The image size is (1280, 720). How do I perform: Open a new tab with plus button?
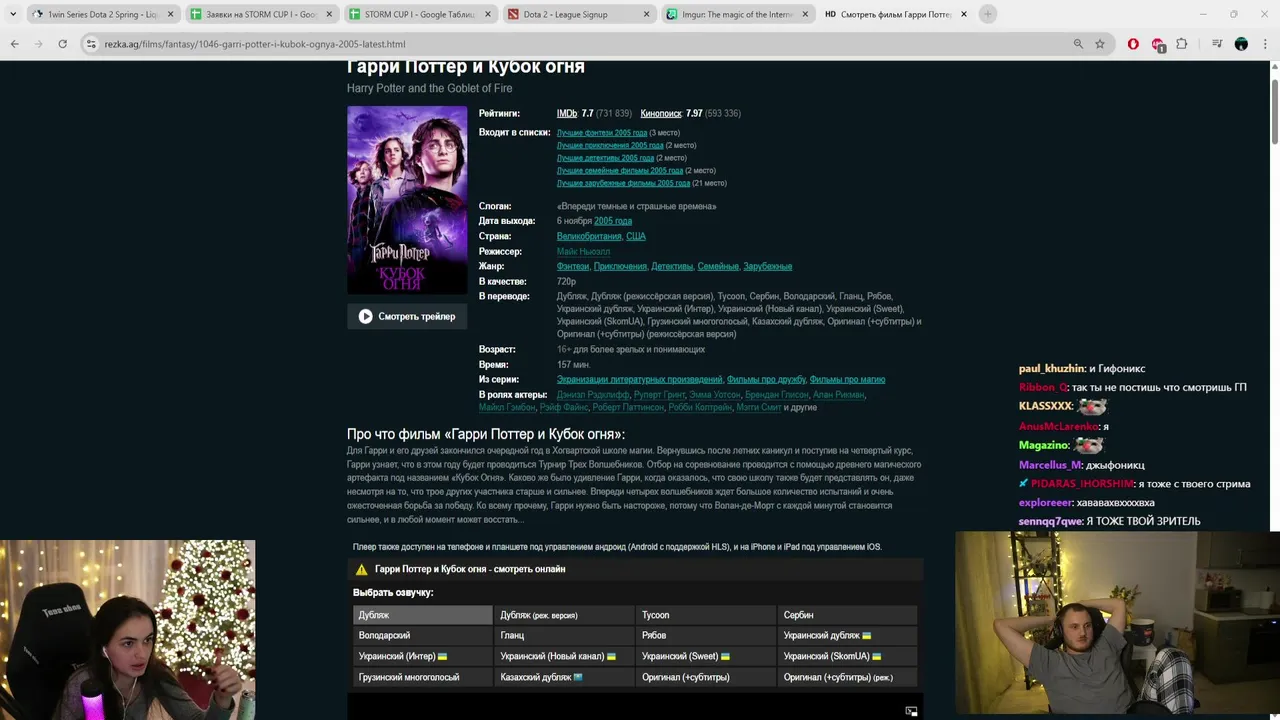987,14
